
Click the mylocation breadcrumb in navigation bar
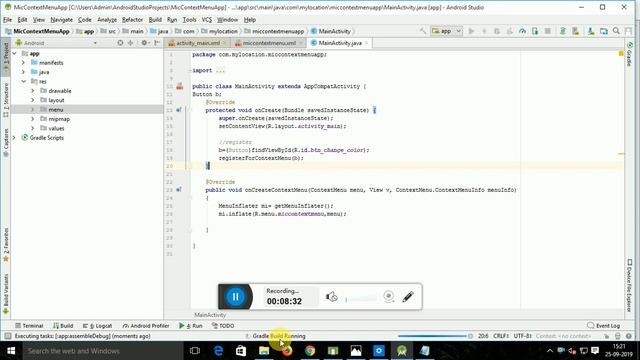tap(220, 31)
